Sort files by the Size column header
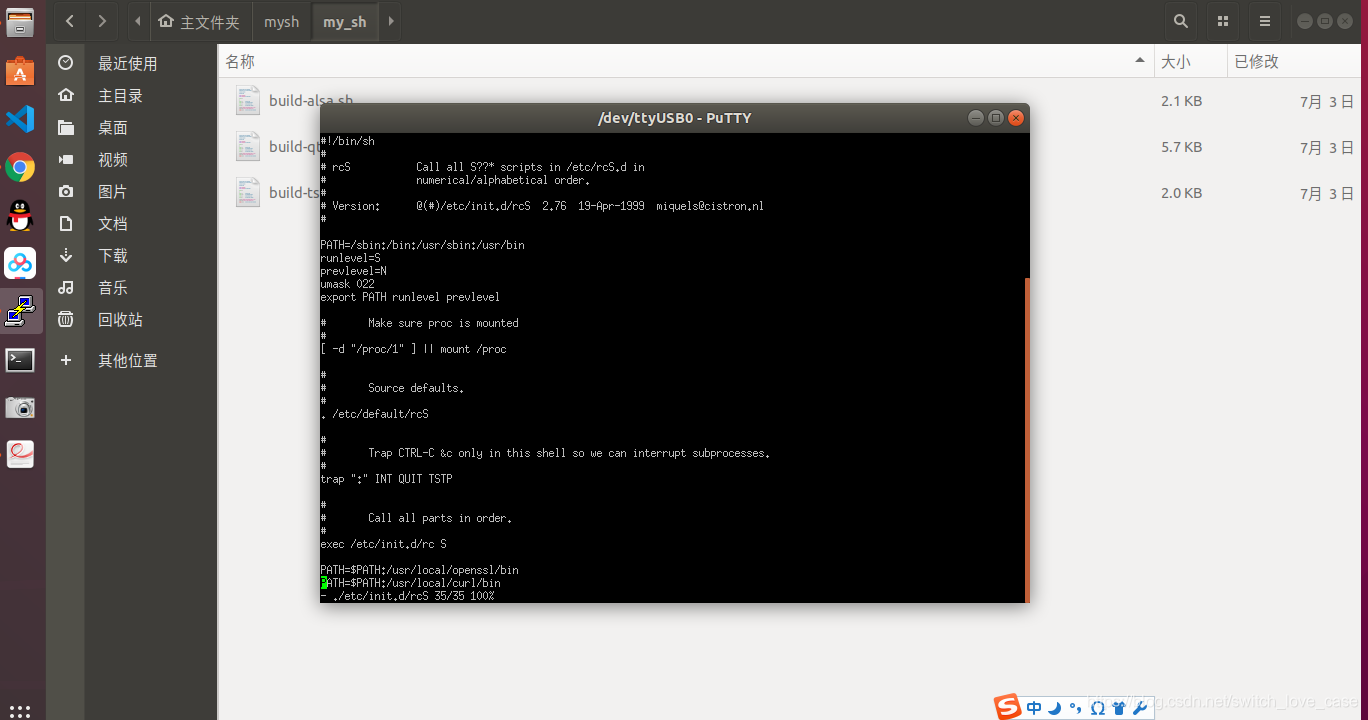 [x=1190, y=61]
